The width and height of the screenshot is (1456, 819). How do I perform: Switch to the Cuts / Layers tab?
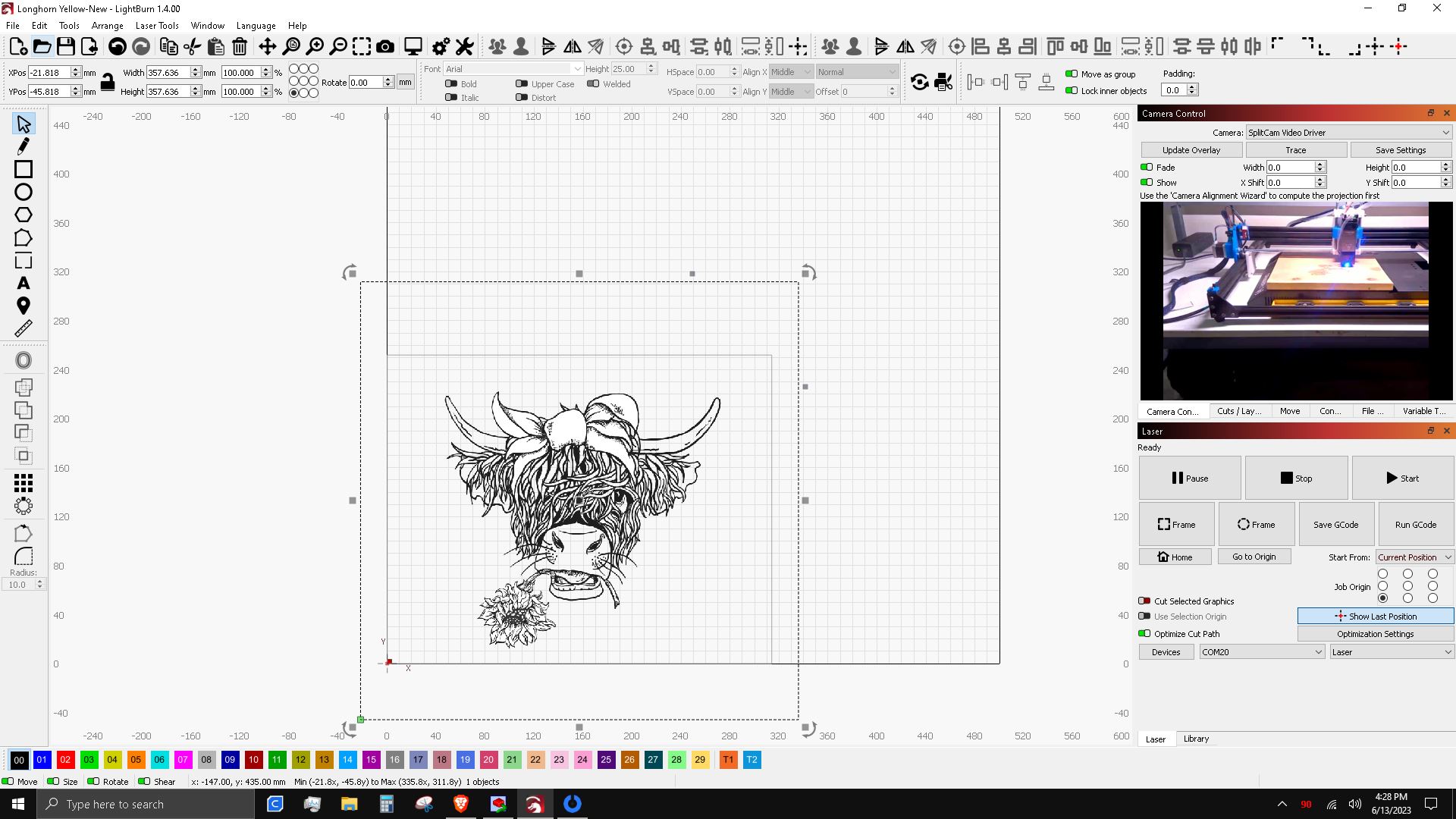coord(1238,411)
